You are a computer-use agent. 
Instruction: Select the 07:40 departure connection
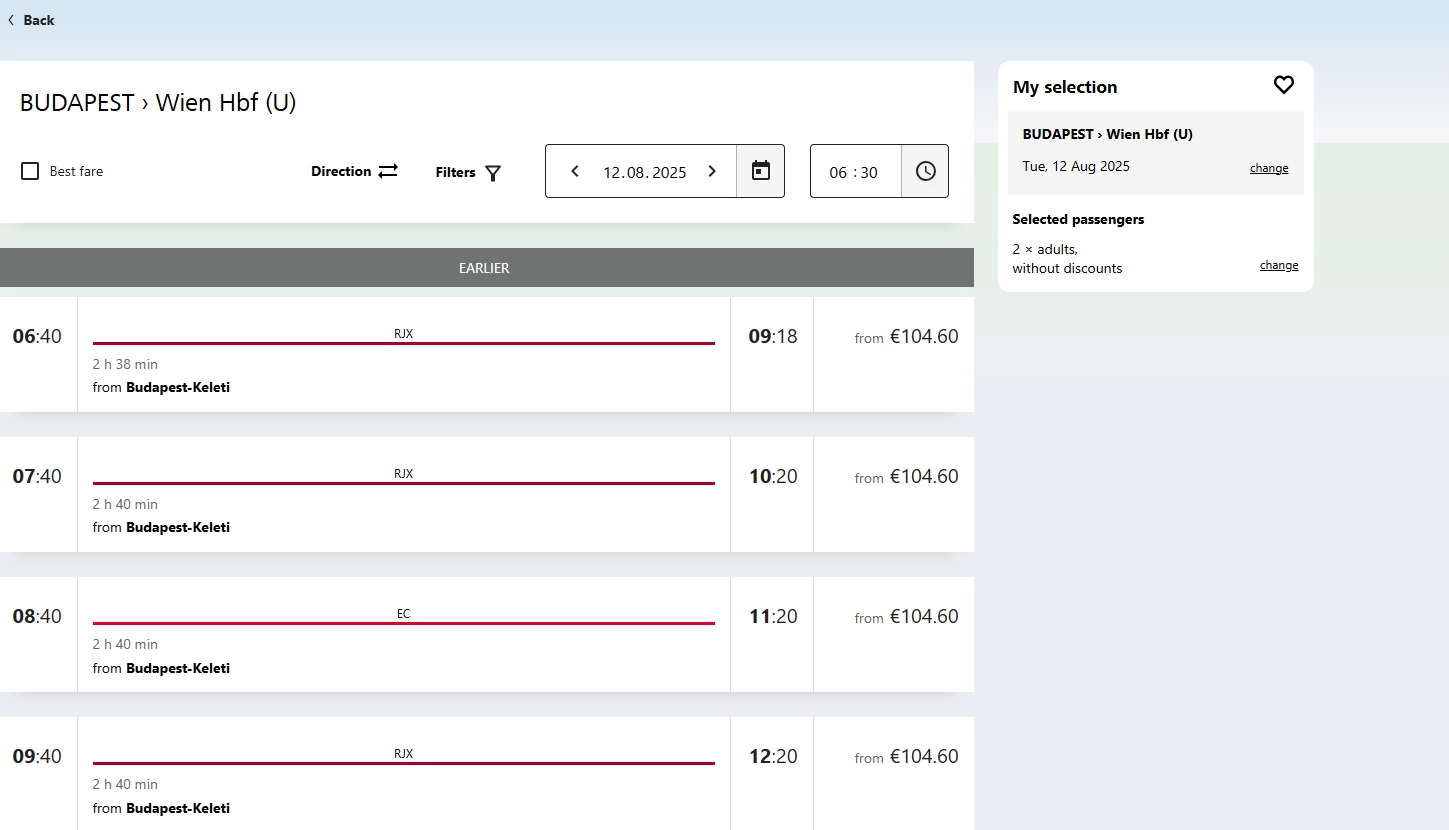(487, 494)
